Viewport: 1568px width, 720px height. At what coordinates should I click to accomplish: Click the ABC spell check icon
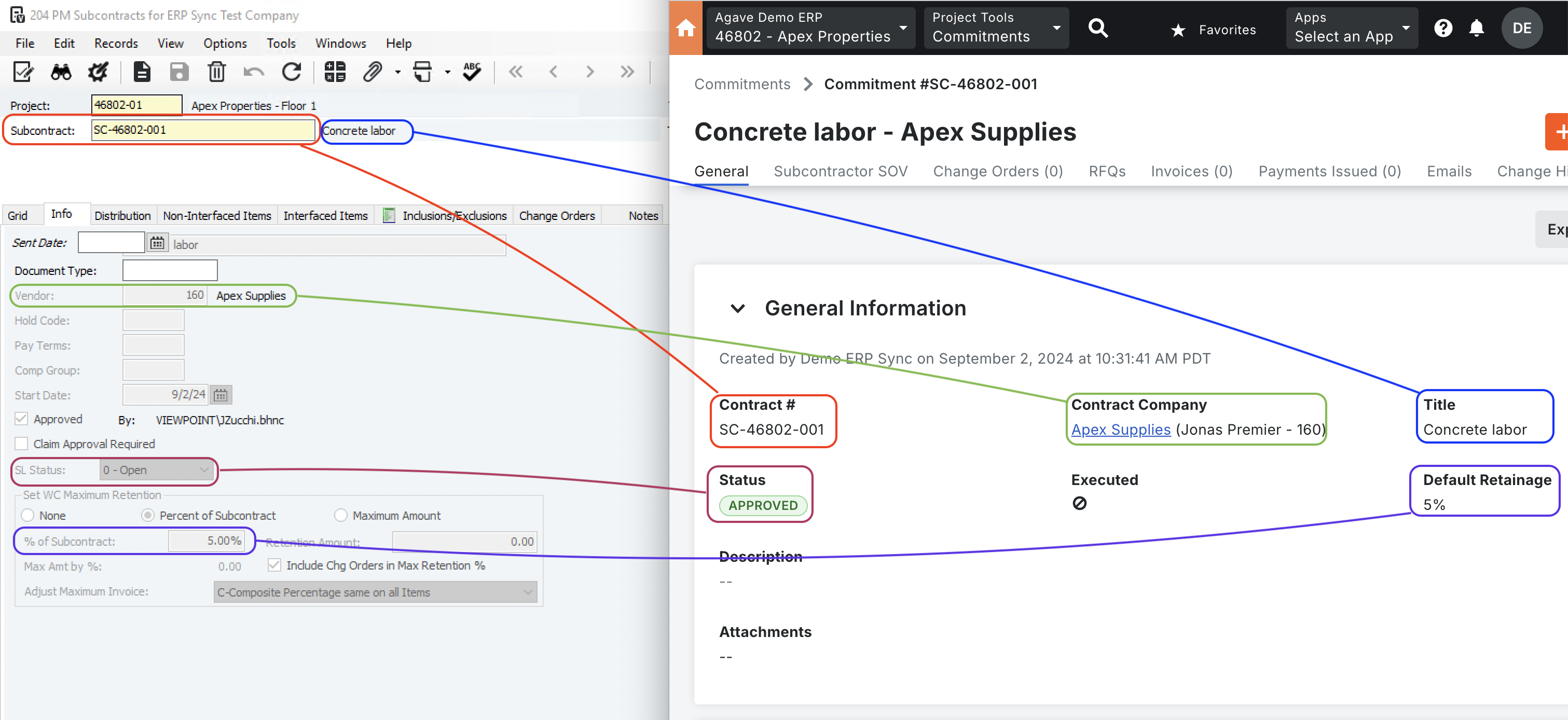472,72
